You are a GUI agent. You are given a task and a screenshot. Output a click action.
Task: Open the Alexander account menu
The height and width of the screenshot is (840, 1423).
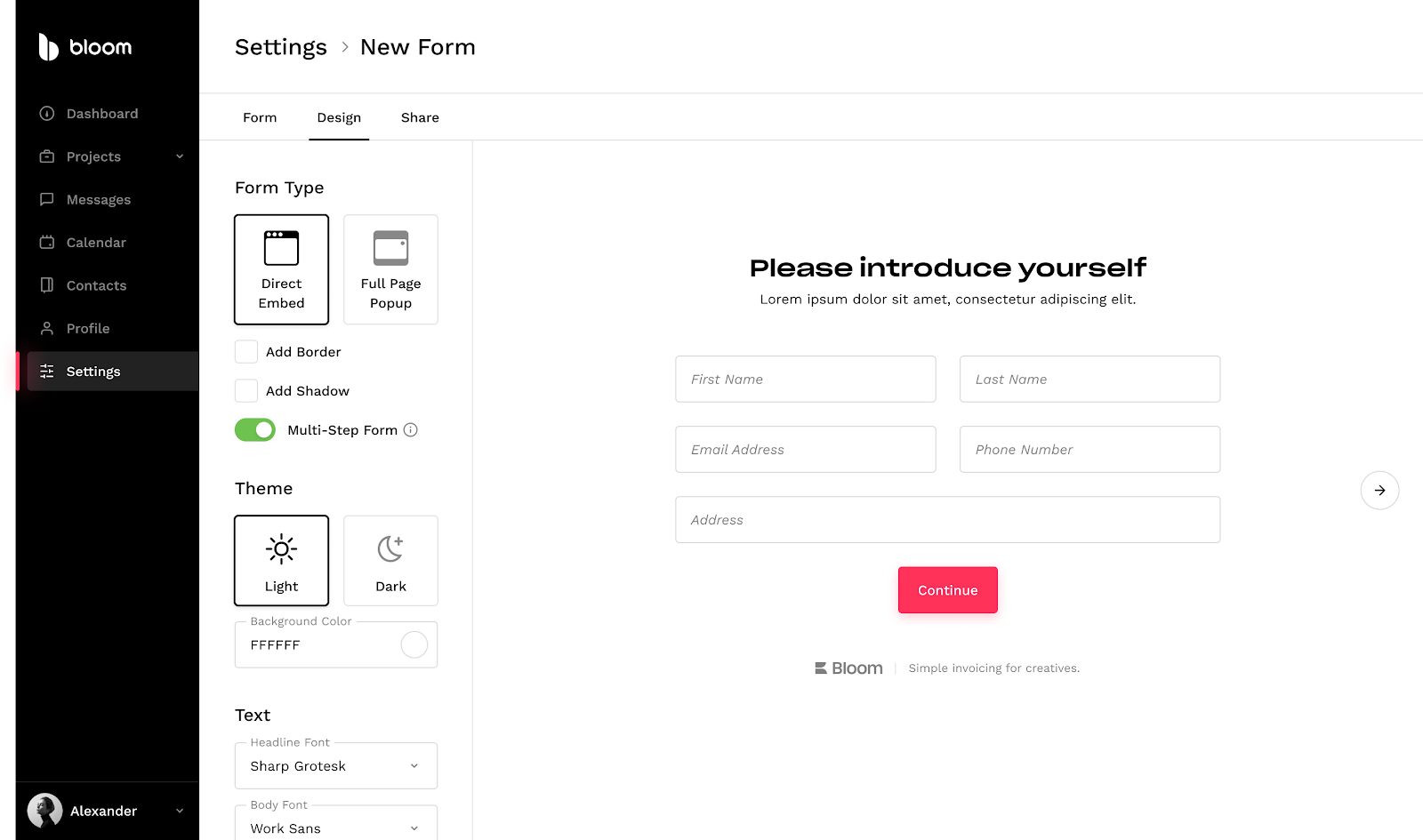point(107,811)
